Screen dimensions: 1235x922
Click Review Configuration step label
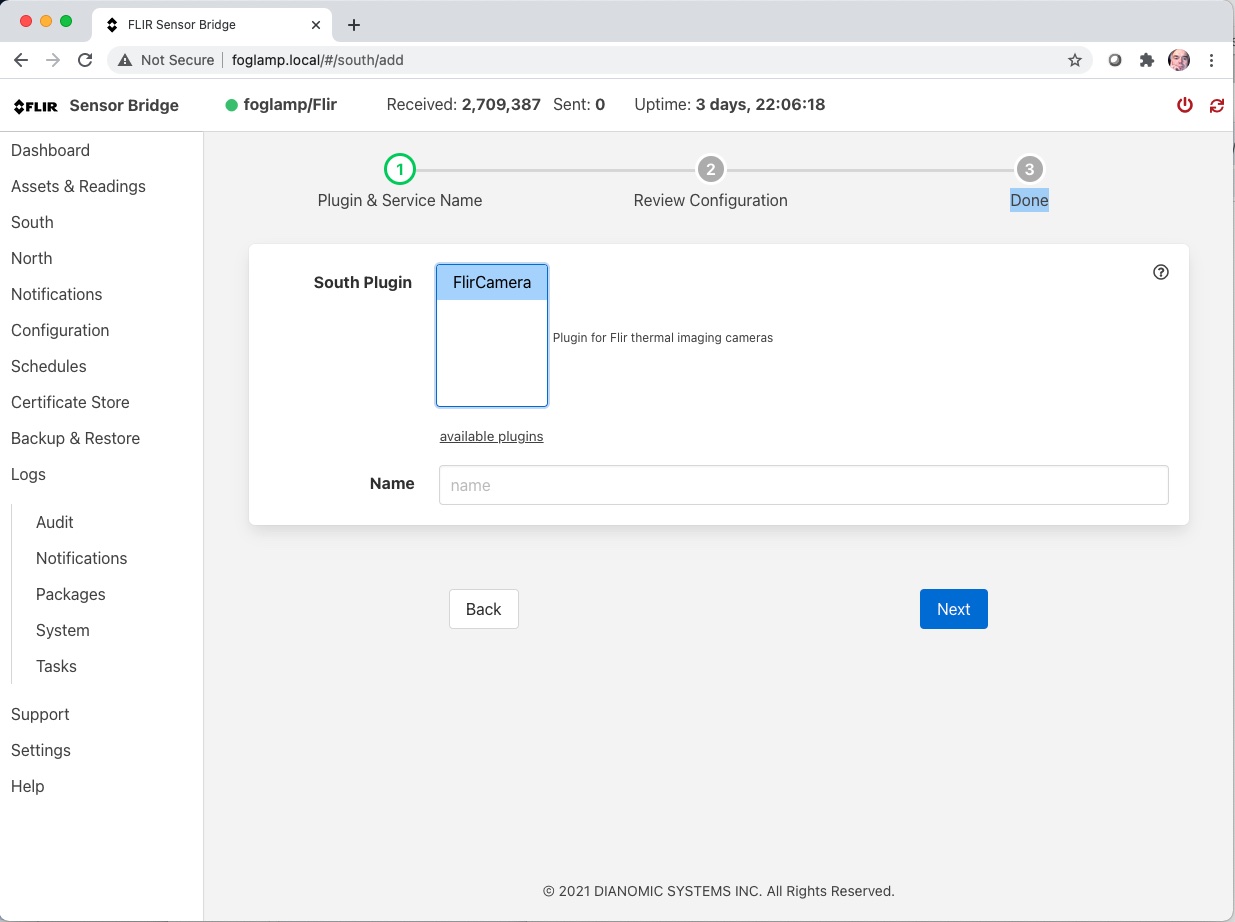pyautogui.click(x=711, y=200)
